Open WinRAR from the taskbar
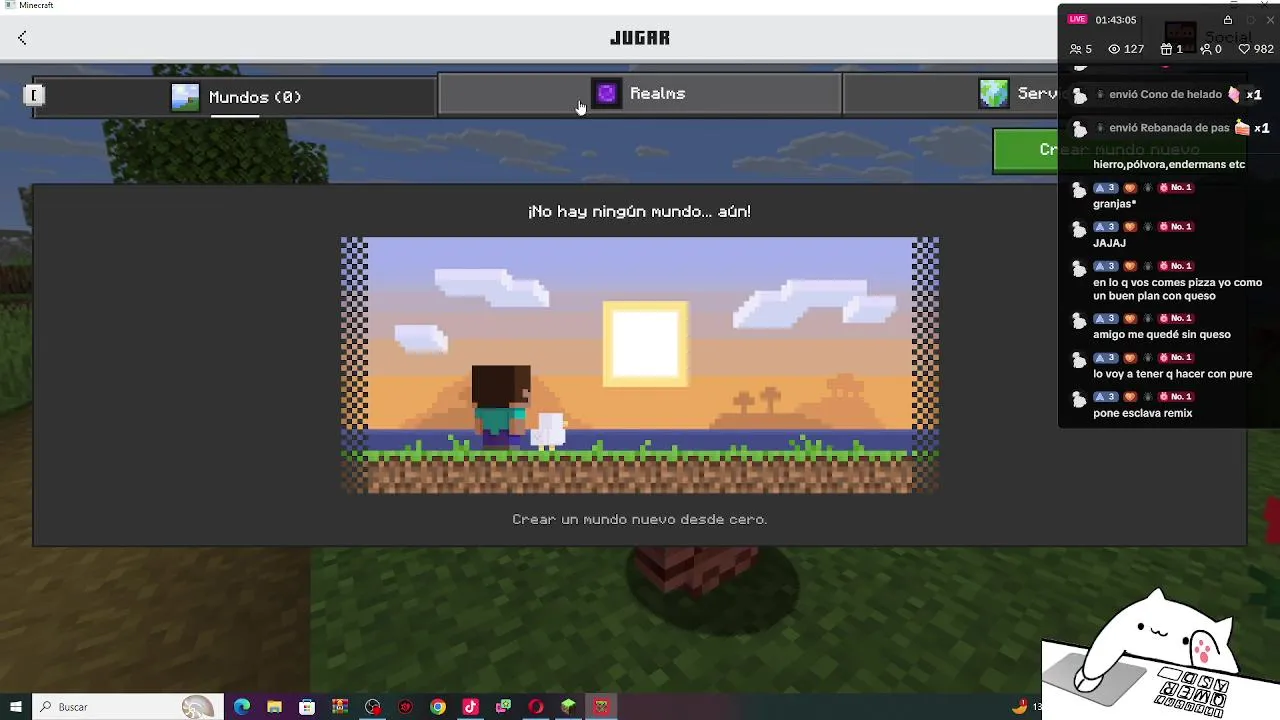The height and width of the screenshot is (720, 1280). coord(340,707)
